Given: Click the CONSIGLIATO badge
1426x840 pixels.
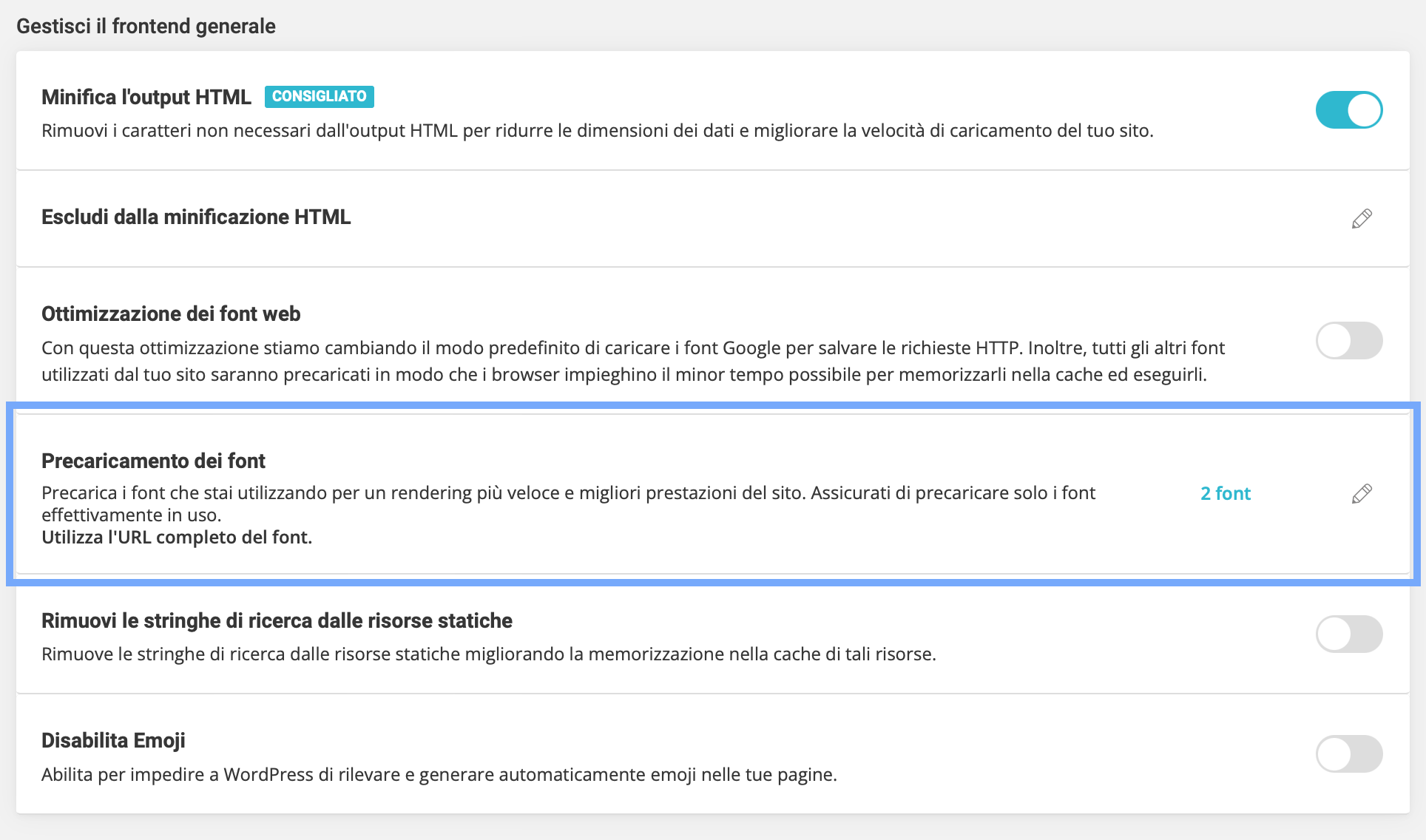Looking at the screenshot, I should coord(320,96).
